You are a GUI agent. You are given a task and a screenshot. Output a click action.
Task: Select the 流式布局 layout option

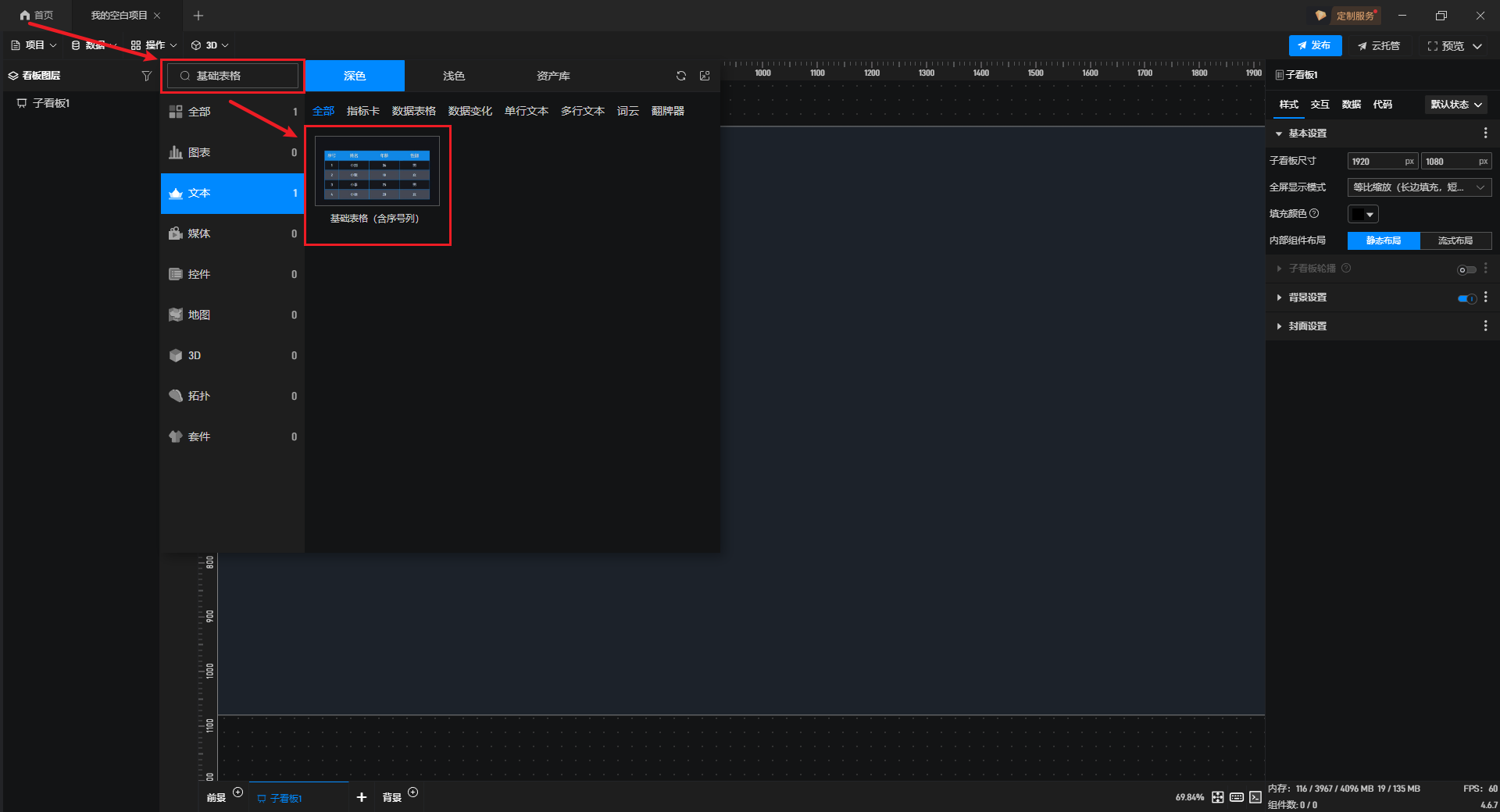(1455, 240)
